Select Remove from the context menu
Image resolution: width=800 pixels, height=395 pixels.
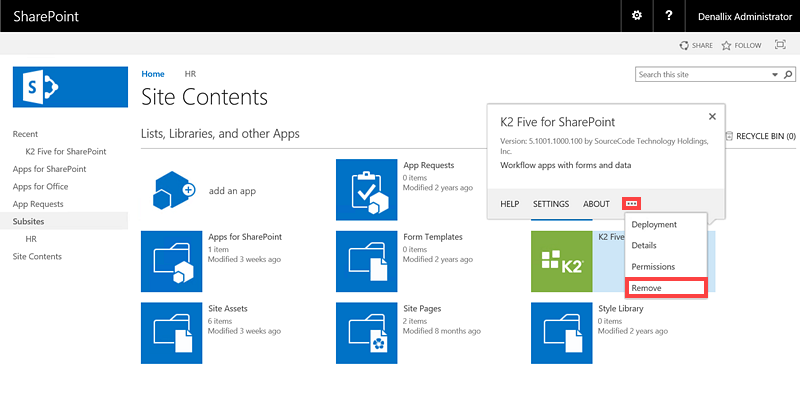coord(666,288)
